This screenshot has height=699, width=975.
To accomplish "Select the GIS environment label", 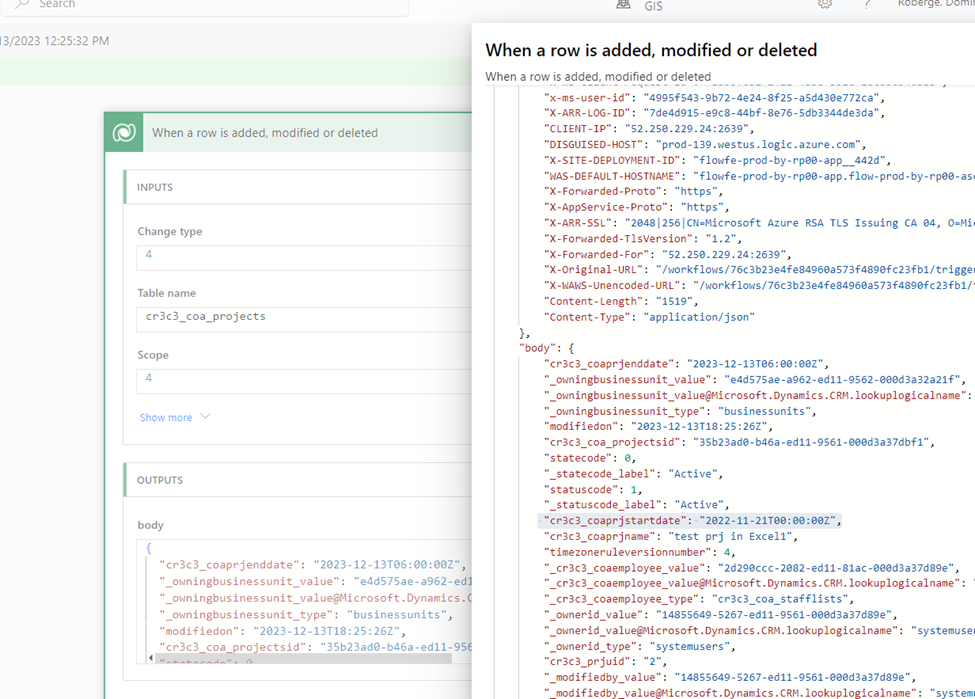I will point(654,6).
